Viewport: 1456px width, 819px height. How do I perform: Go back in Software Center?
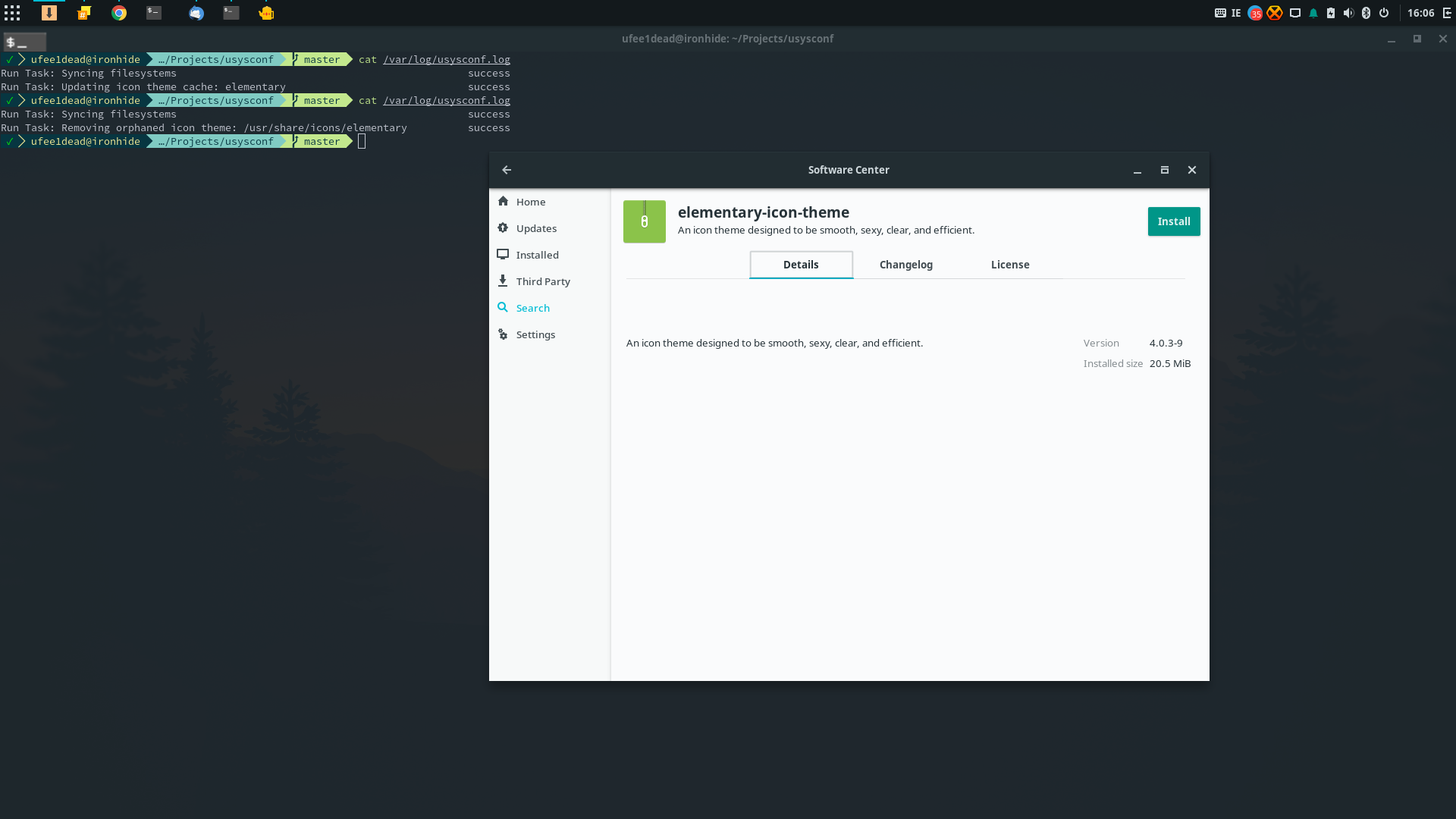507,170
